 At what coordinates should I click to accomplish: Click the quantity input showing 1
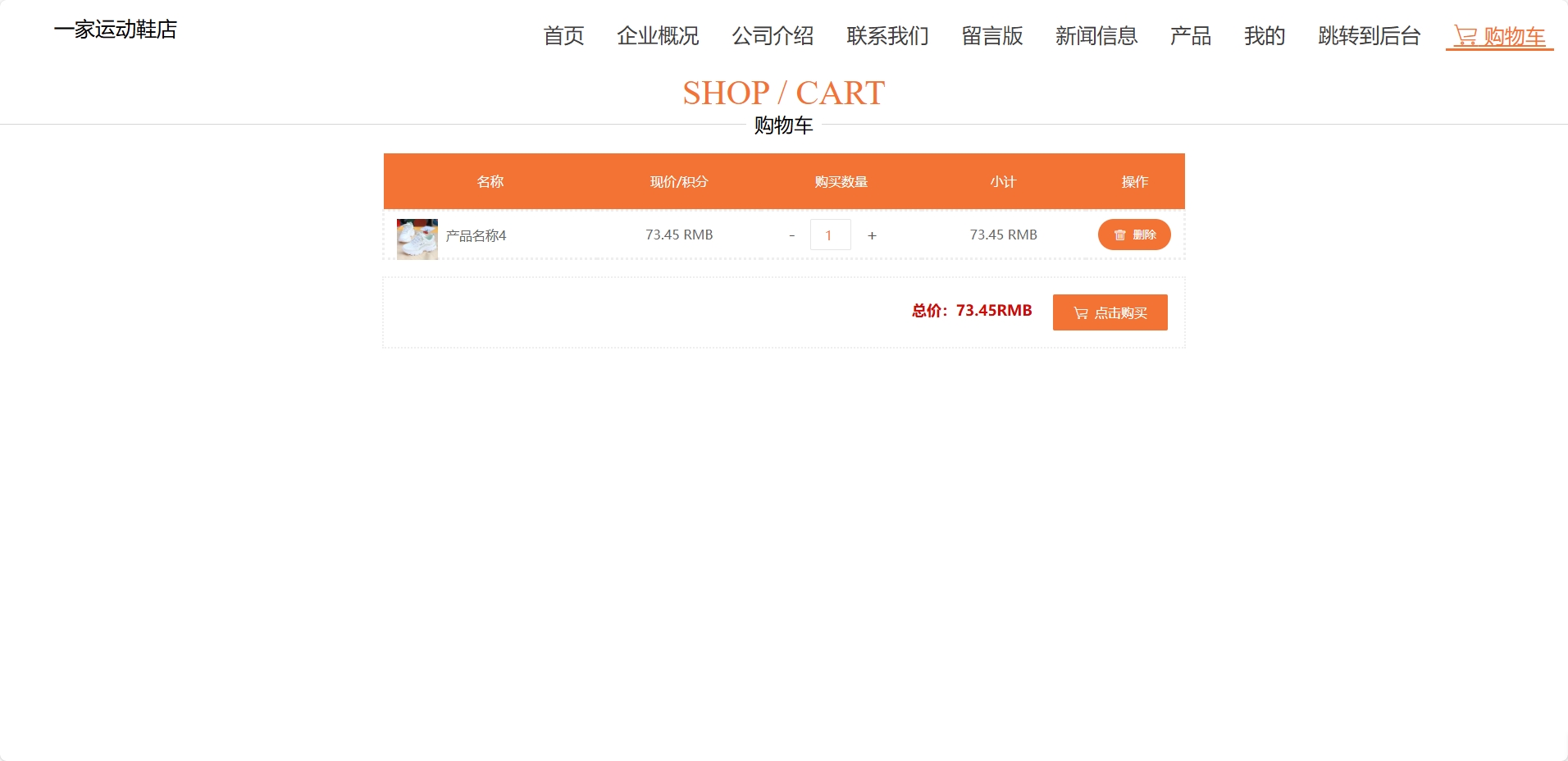click(831, 235)
